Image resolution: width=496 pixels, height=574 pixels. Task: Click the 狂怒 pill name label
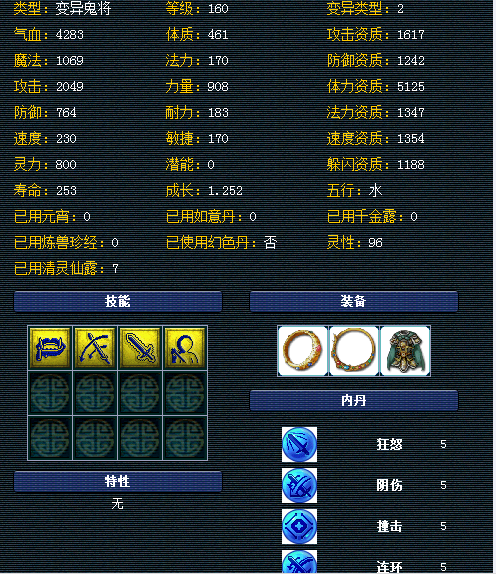point(389,444)
